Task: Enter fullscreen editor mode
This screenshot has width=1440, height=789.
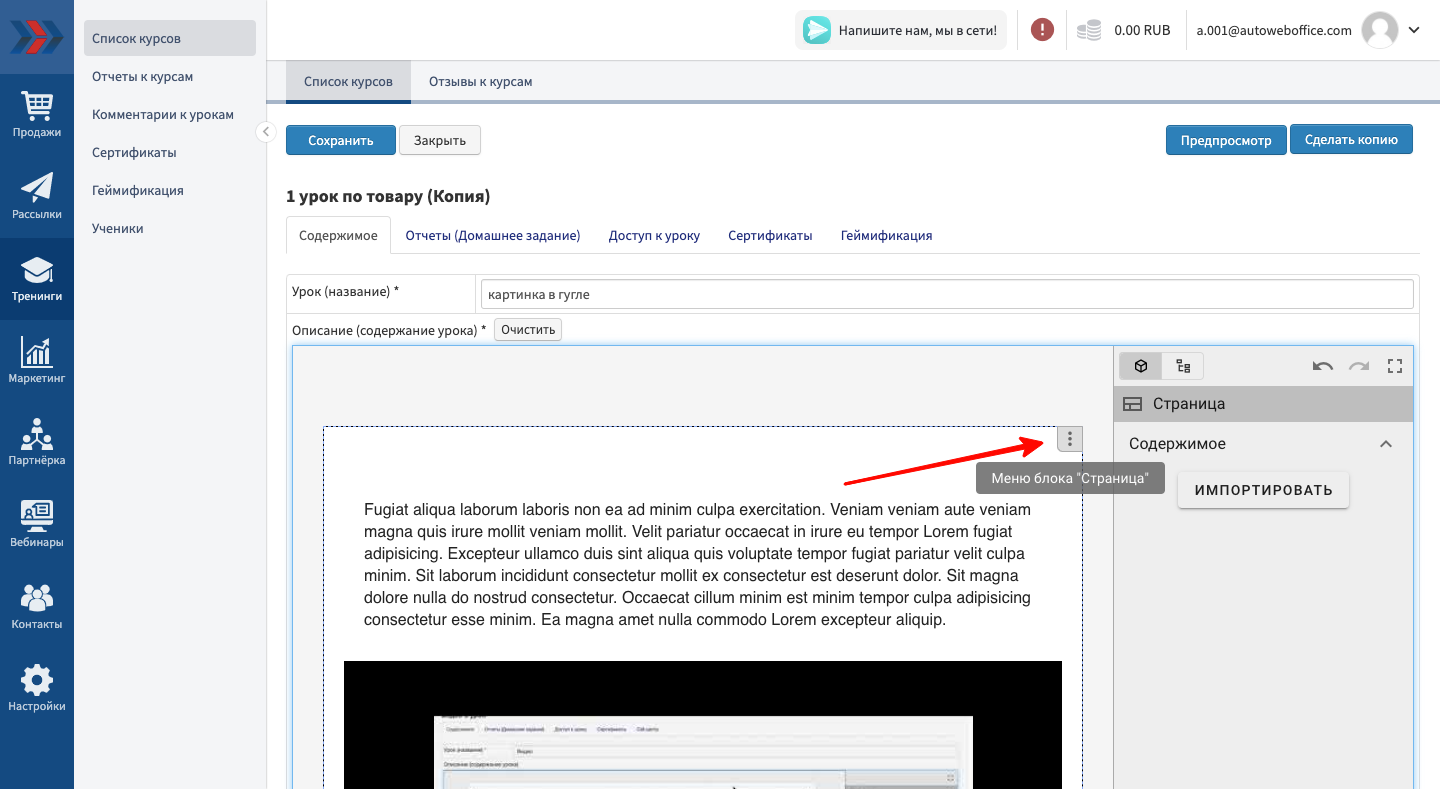Action: click(x=1395, y=366)
